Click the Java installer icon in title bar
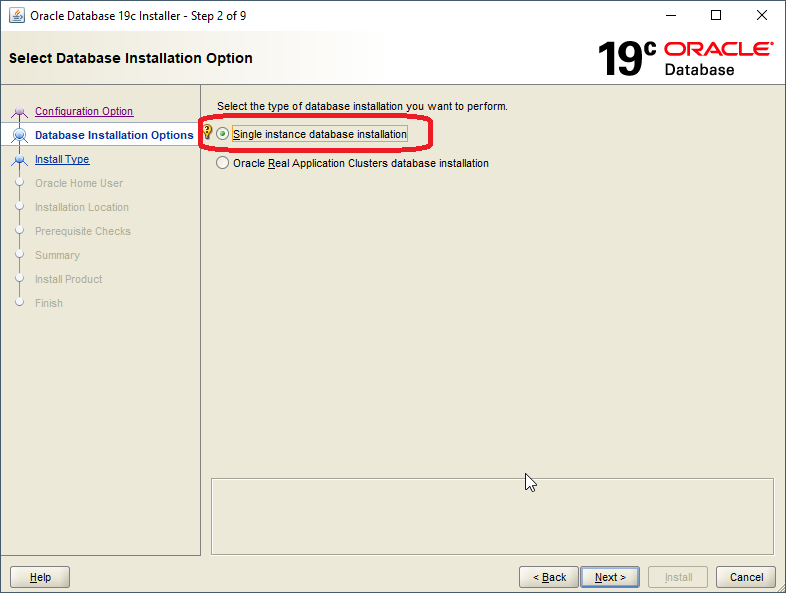Image resolution: width=786 pixels, height=593 pixels. click(17, 16)
